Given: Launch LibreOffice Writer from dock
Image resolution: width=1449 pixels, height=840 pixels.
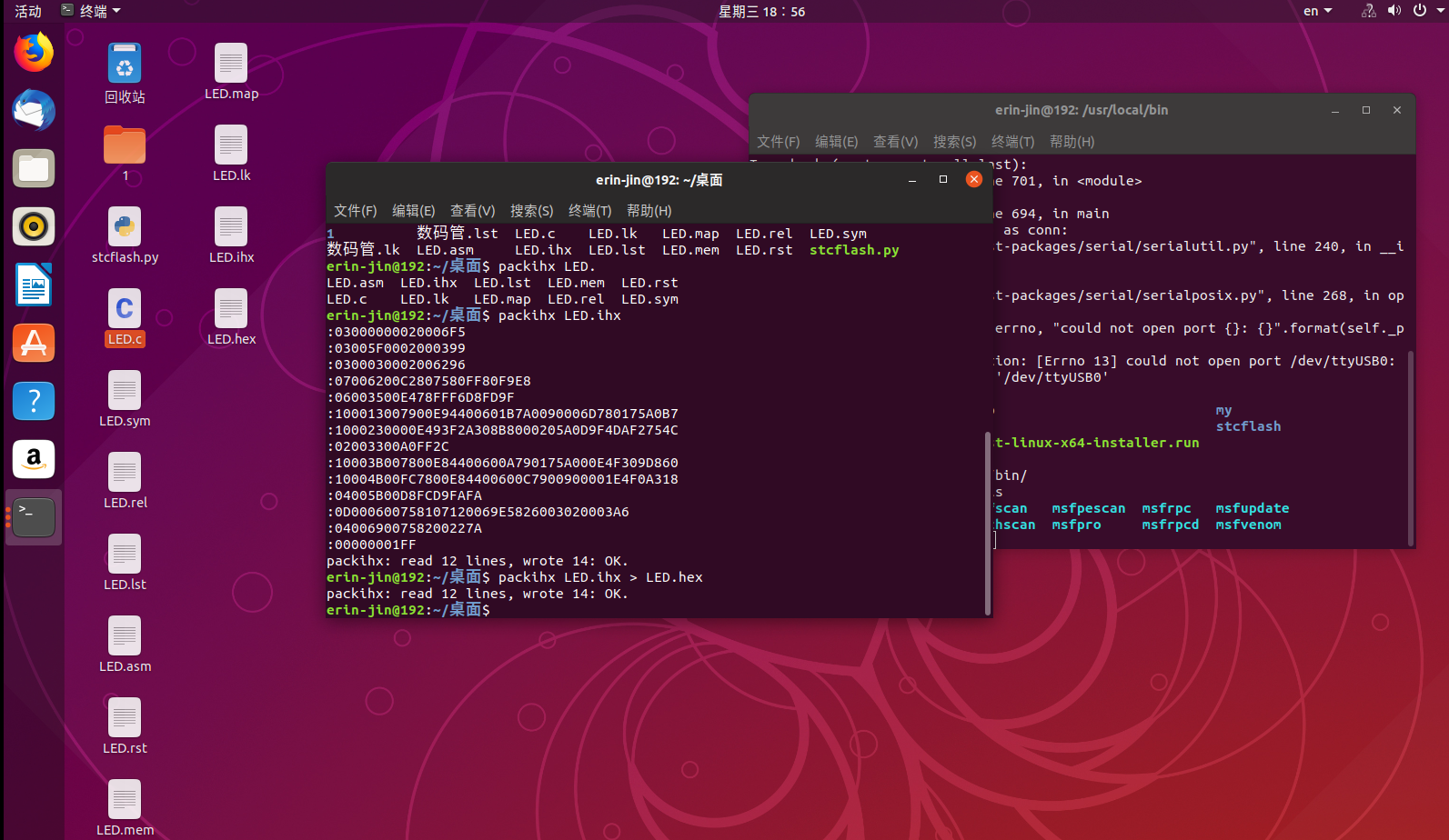Looking at the screenshot, I should pos(34,285).
